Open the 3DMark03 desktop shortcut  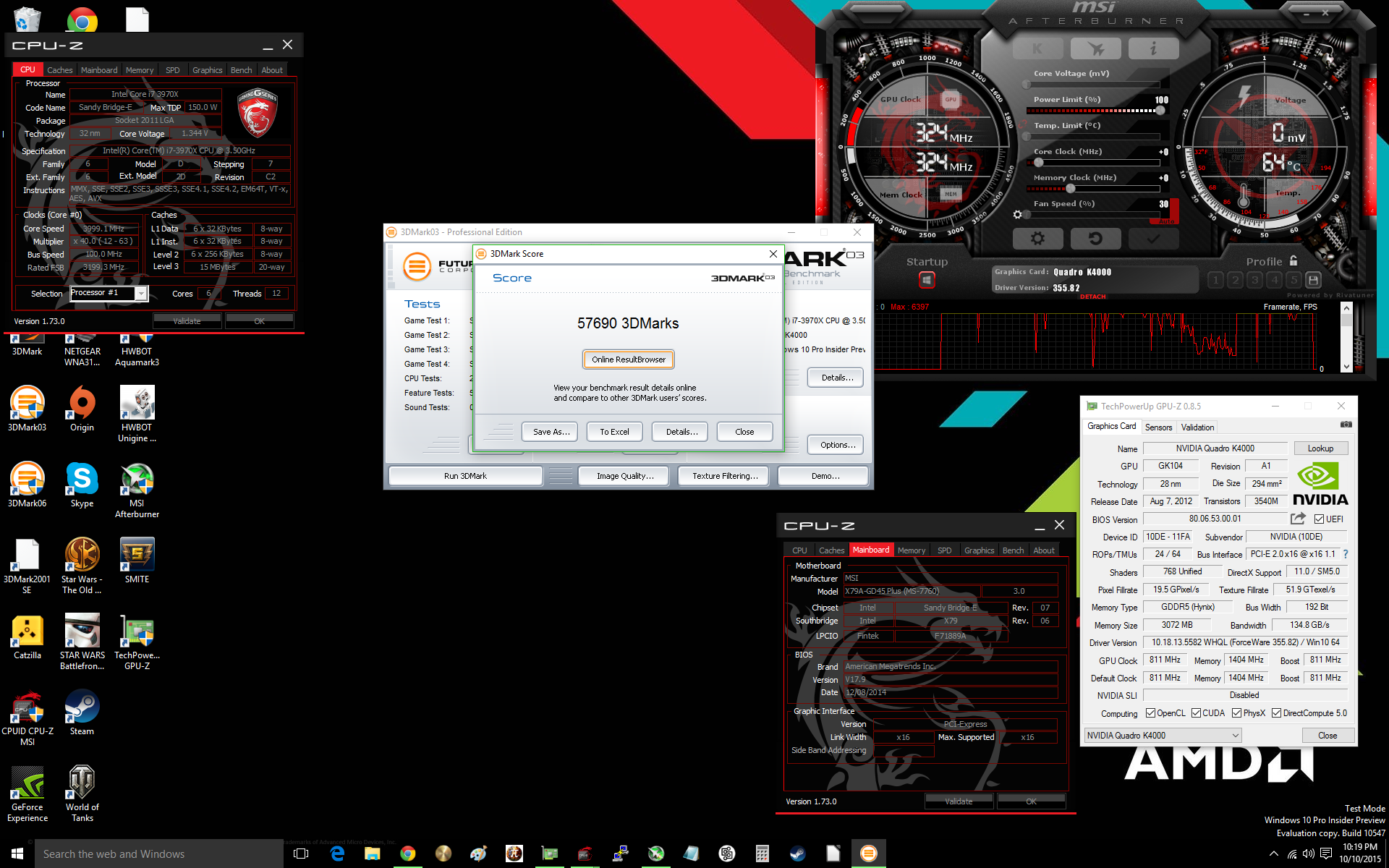tap(27, 409)
